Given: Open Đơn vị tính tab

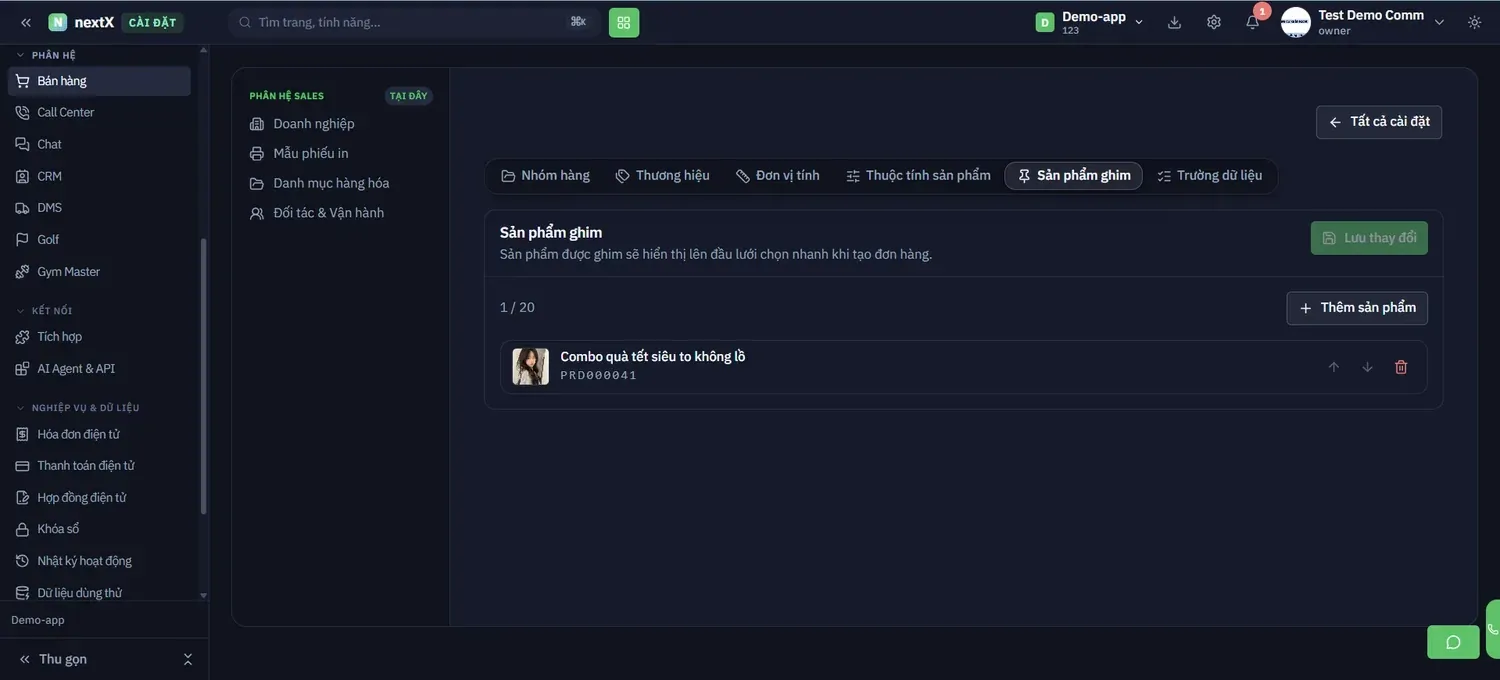Looking at the screenshot, I should (x=778, y=176).
